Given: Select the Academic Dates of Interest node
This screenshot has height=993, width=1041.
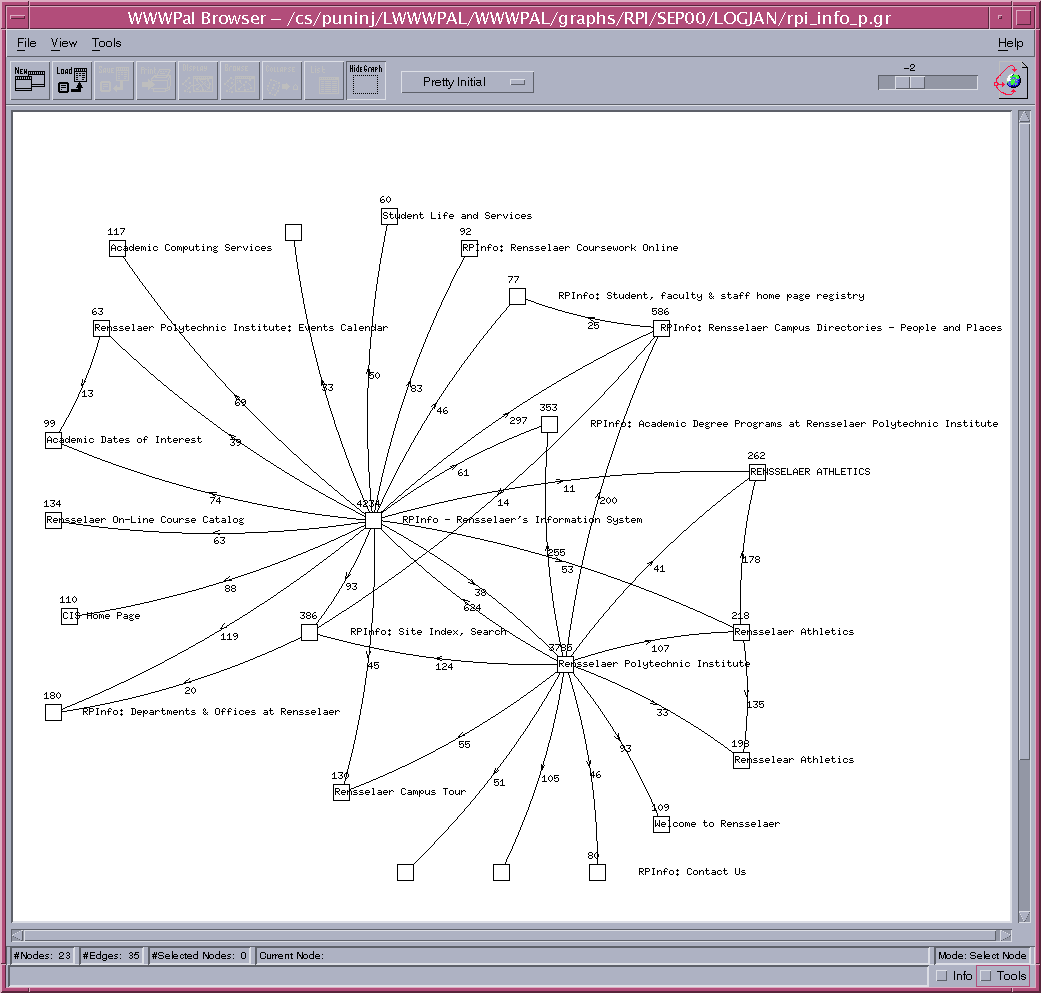Looking at the screenshot, I should (x=54, y=440).
